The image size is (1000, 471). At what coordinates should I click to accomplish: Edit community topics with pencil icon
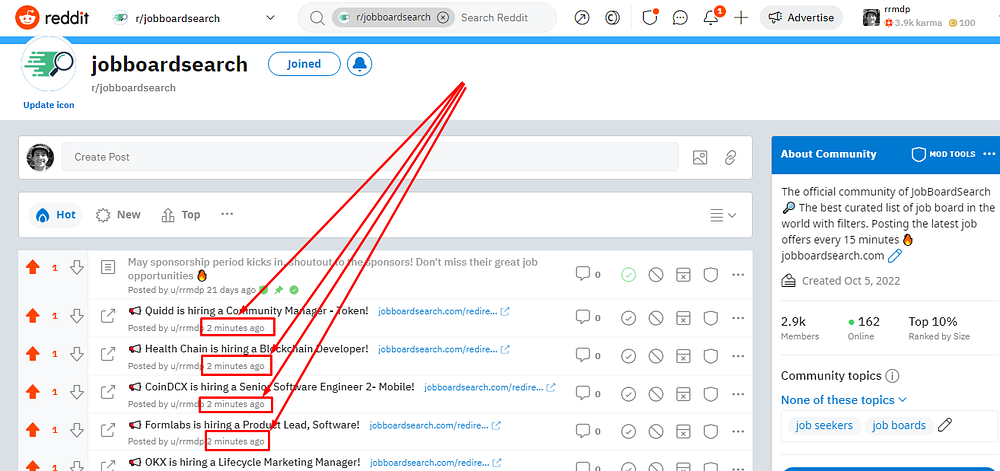pos(946,424)
